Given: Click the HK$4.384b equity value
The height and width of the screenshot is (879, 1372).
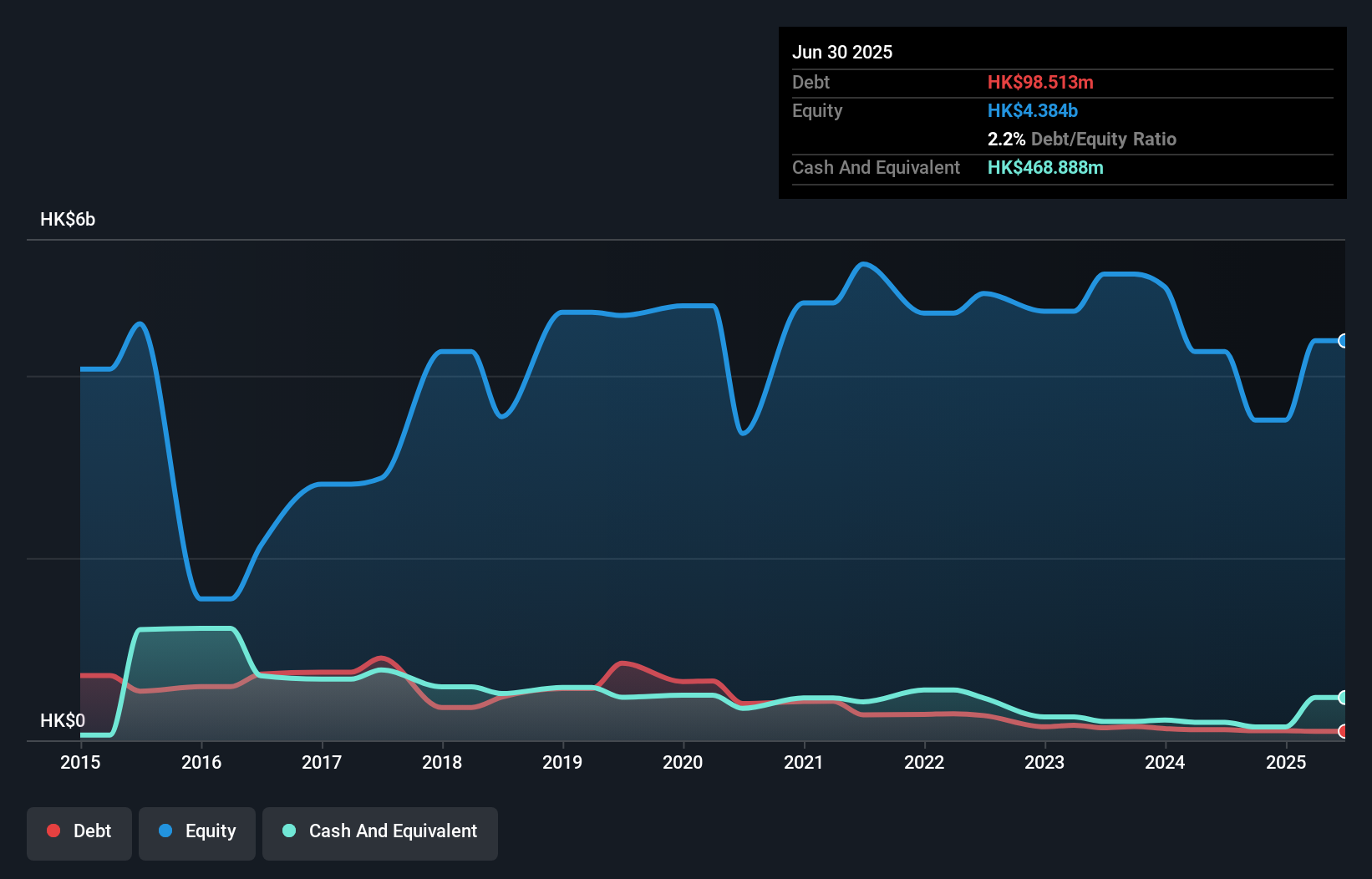Looking at the screenshot, I should (1033, 110).
